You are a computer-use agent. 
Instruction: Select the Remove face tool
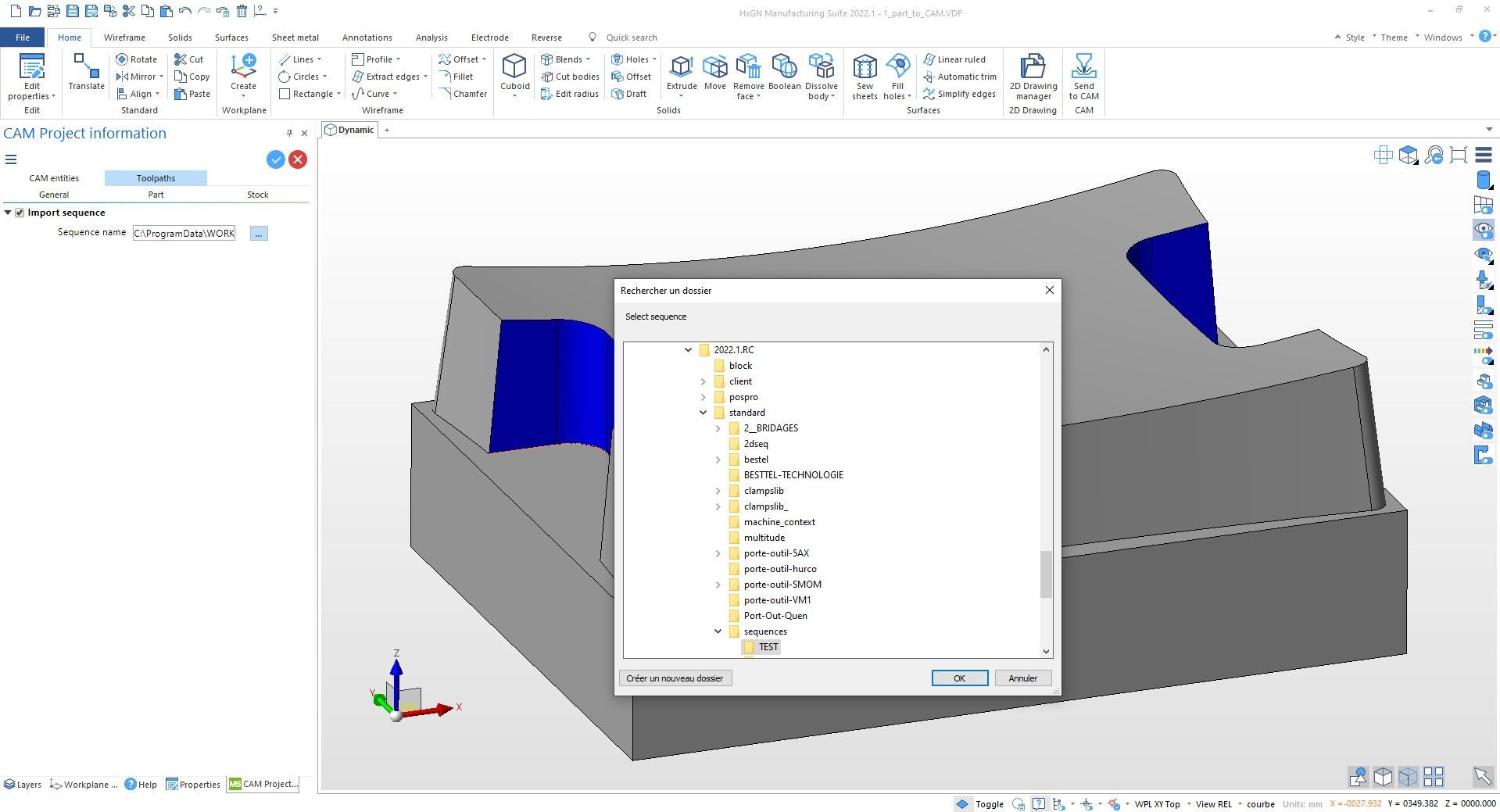(x=748, y=77)
